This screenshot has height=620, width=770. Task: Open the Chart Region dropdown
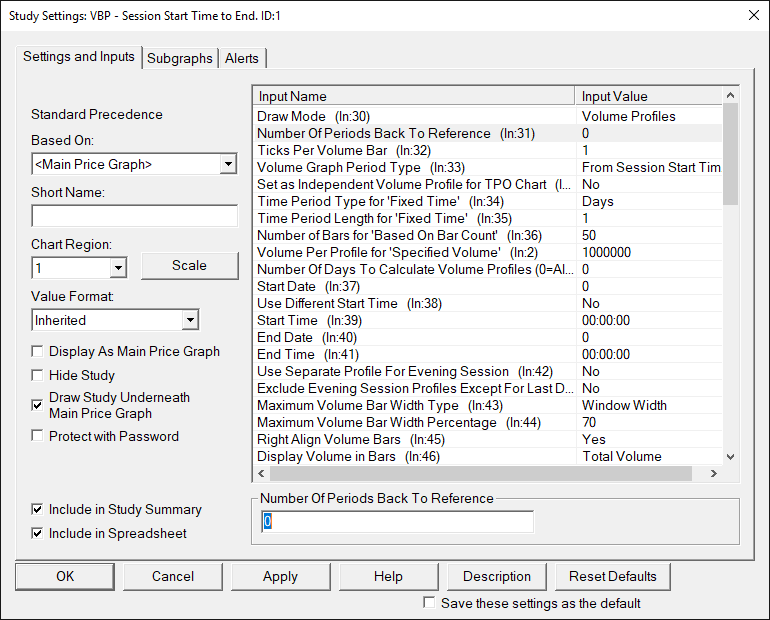[118, 268]
